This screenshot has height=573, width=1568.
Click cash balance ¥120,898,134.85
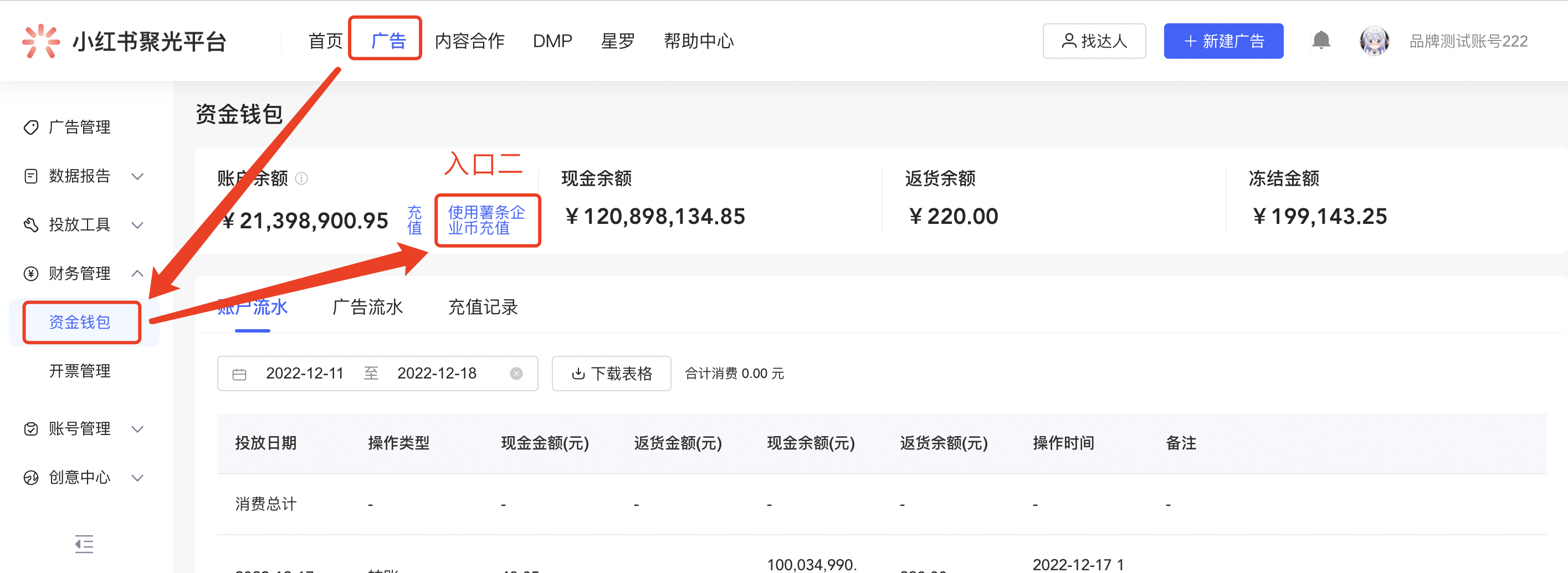pyautogui.click(x=654, y=216)
